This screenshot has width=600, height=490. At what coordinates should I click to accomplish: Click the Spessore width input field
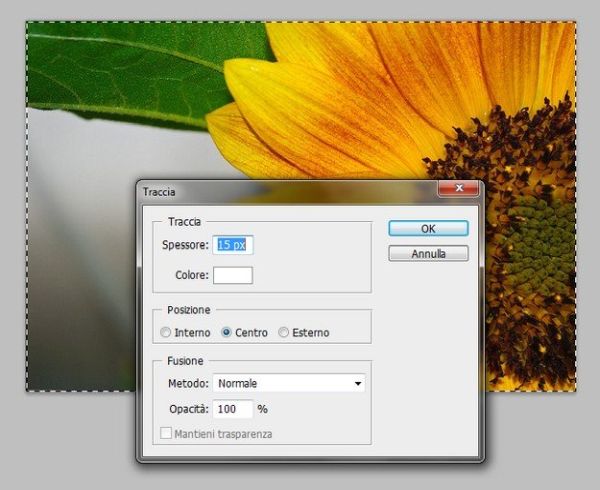point(233,245)
